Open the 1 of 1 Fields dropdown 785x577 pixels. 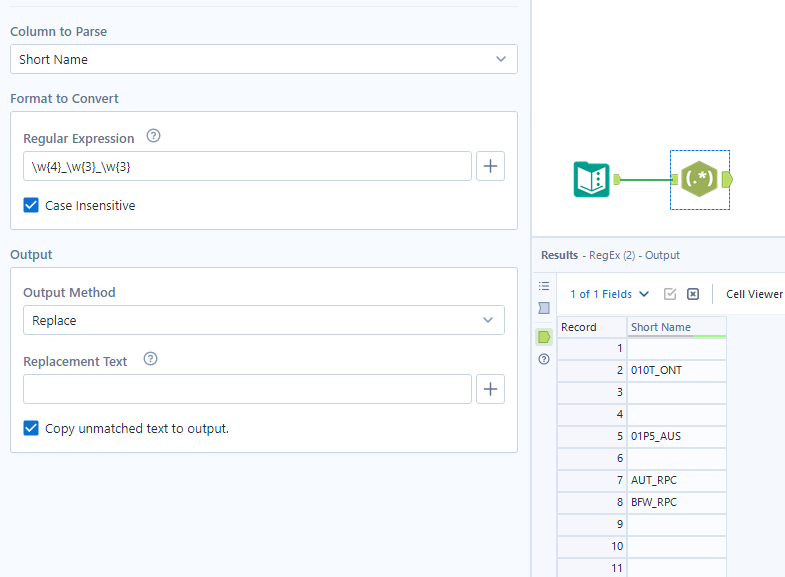point(609,294)
